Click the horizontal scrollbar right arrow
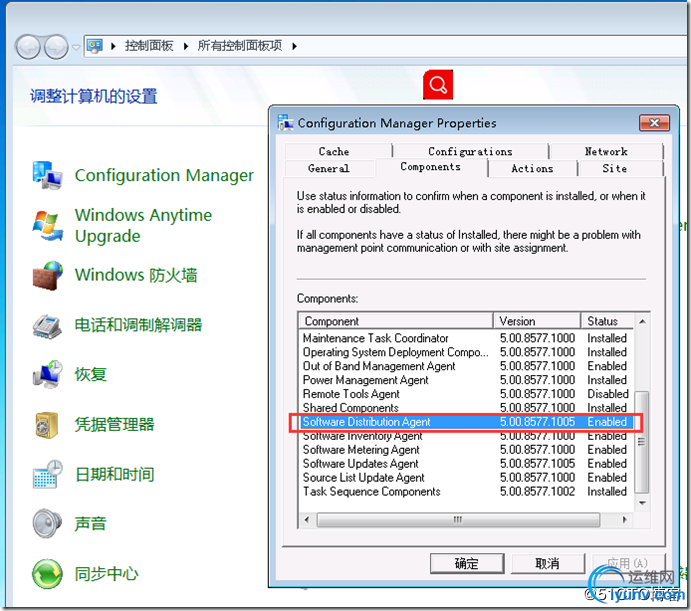This screenshot has width=691, height=611. [625, 520]
